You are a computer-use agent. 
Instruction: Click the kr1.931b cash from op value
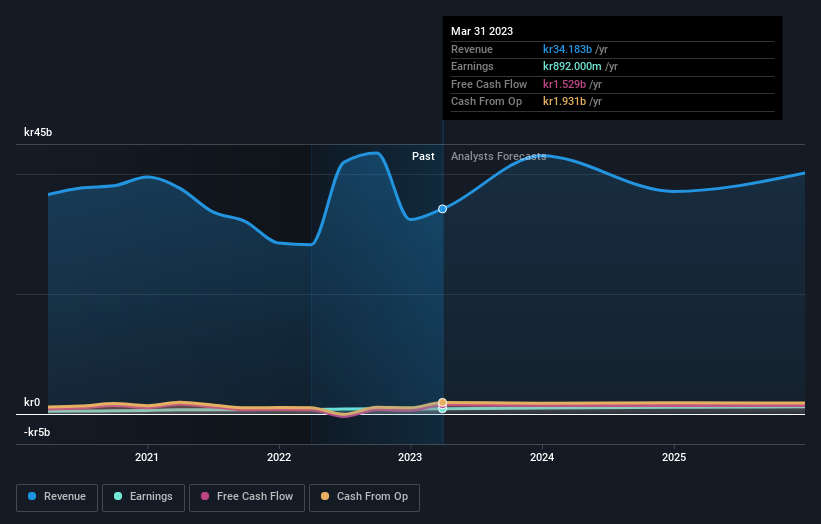564,102
